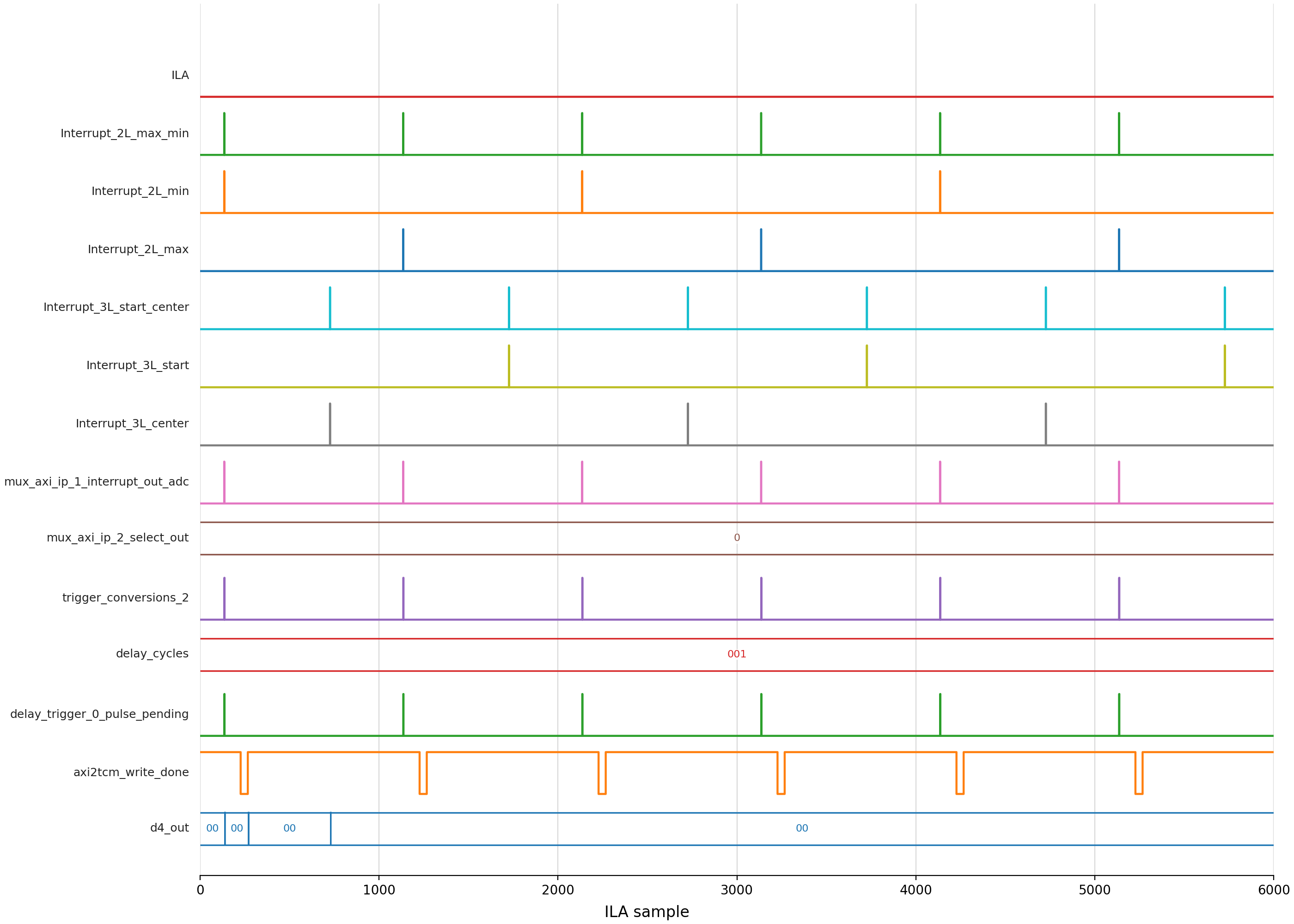Click the axi2tcm_write_done signal label
The width and height of the screenshot is (1294, 924).
(131, 772)
